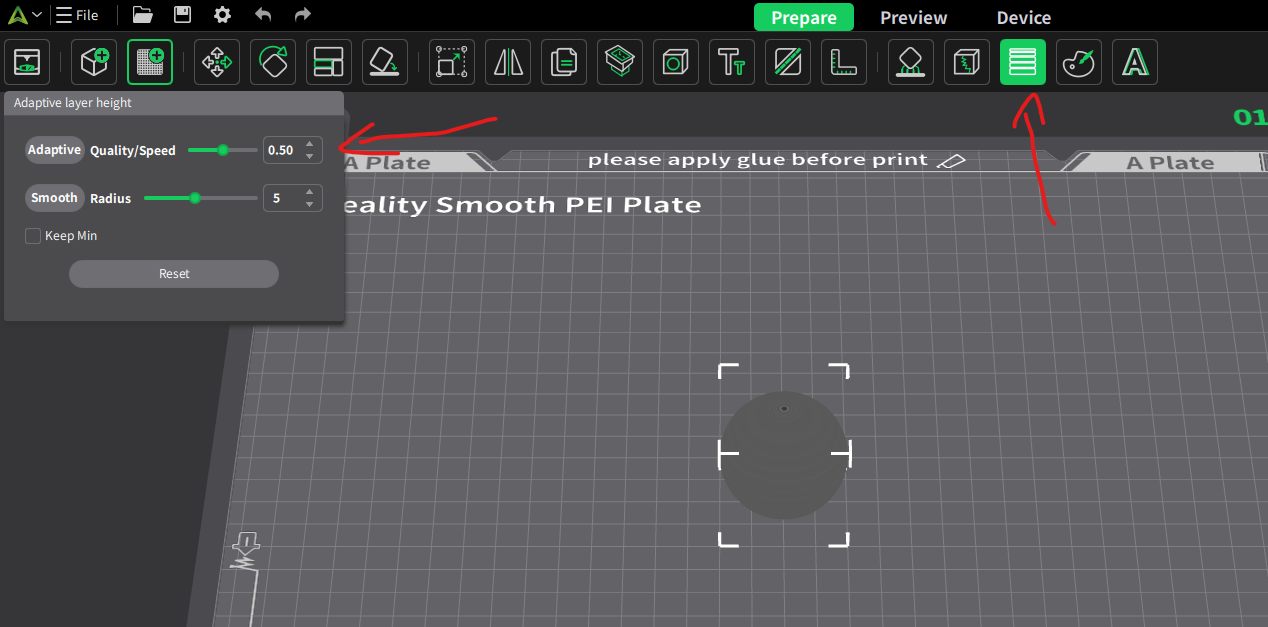The width and height of the screenshot is (1268, 627).
Task: Select the Text emboss tool
Action: (x=733, y=62)
